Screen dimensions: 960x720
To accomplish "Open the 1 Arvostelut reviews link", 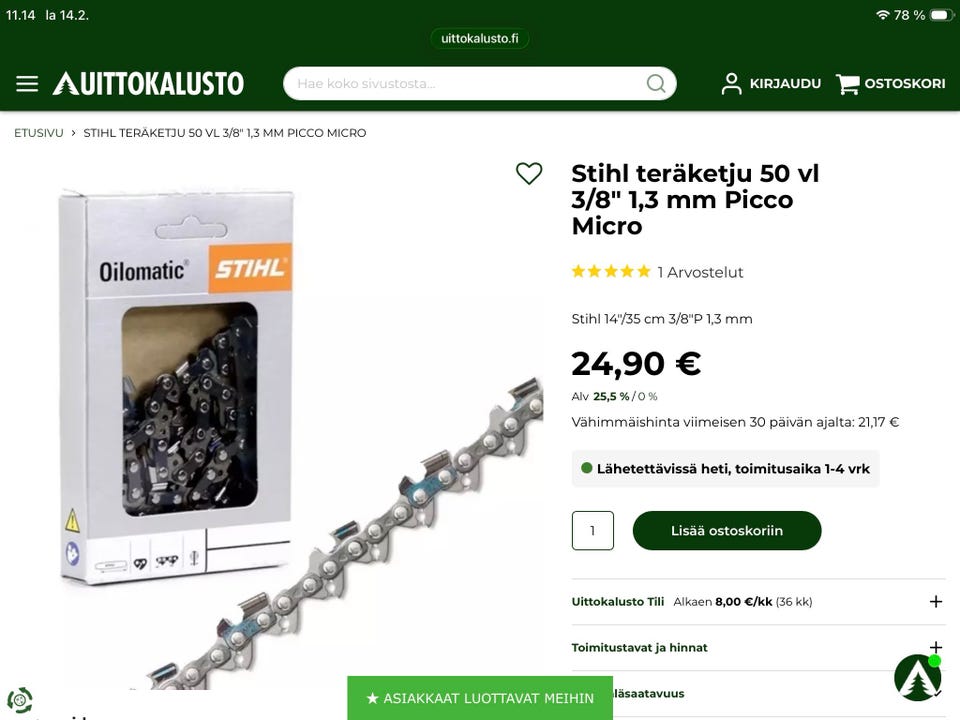I will click(x=700, y=272).
